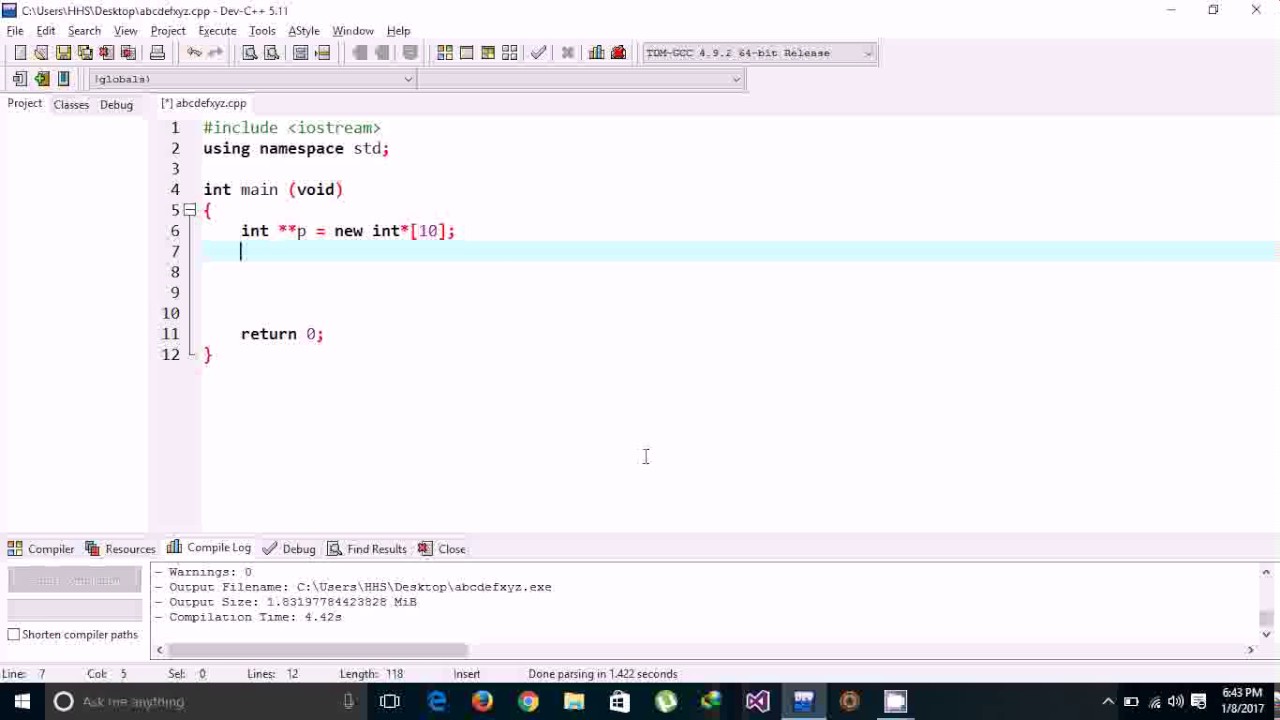Switch to bottom Debug tab
This screenshot has height=720, width=1280.
(289, 549)
